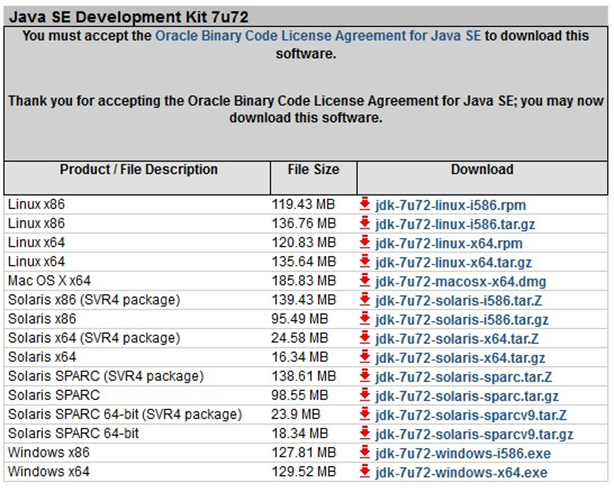
Task: Click the red download icon for jdk-7u72-macosx-x64.dmg
Action: [365, 281]
